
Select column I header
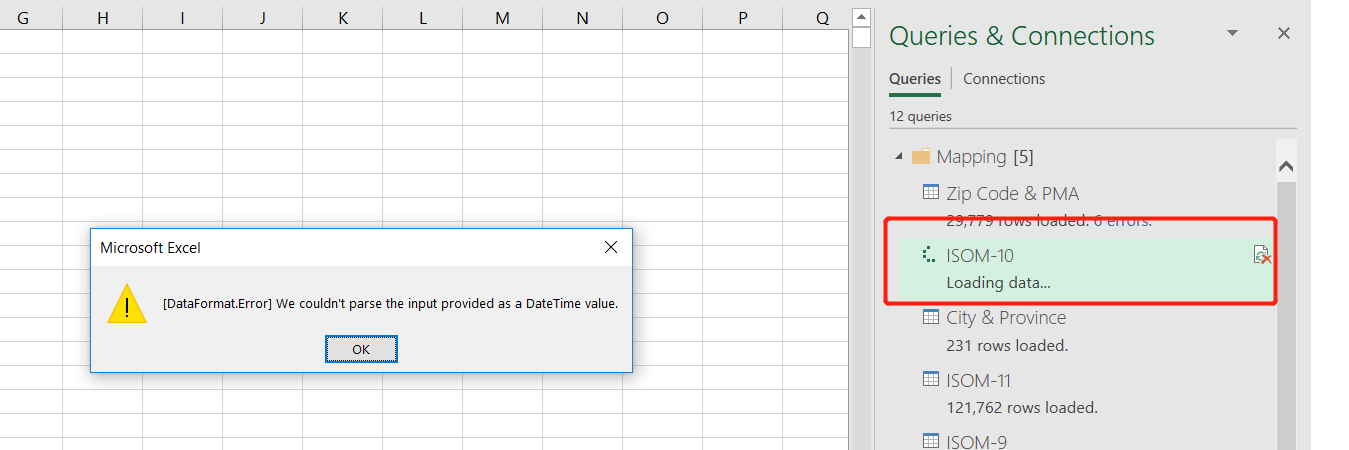coord(183,18)
